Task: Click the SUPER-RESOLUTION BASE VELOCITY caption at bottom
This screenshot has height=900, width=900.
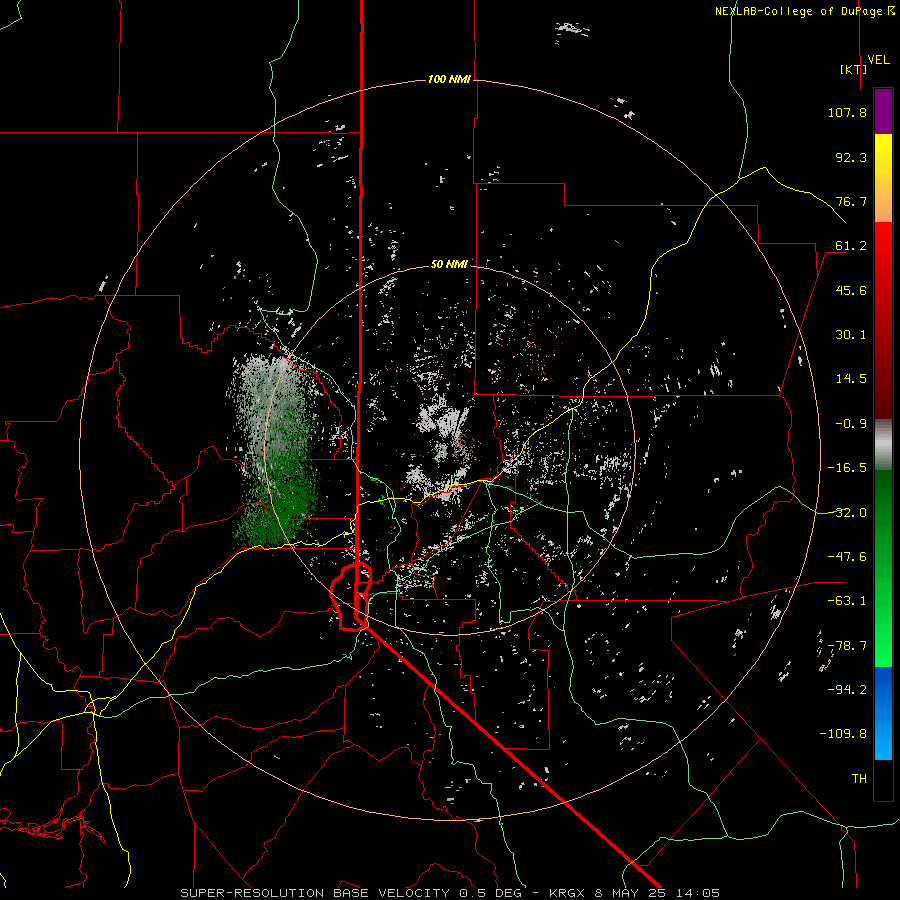Action: 449,893
